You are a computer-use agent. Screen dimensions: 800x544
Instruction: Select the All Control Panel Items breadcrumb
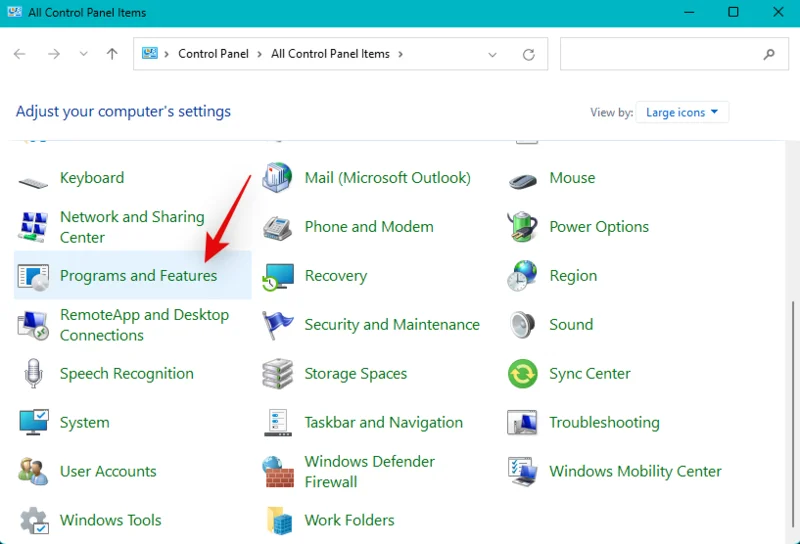(330, 54)
